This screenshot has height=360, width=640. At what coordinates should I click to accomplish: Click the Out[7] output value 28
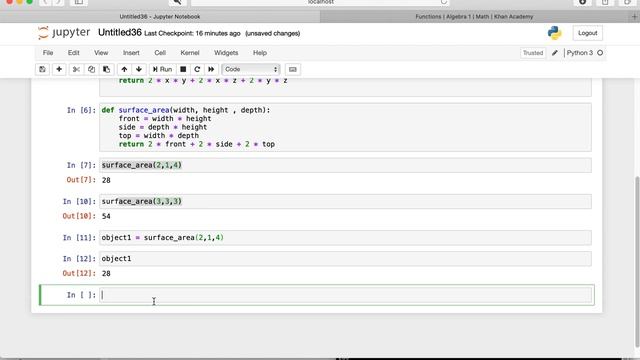coord(106,180)
